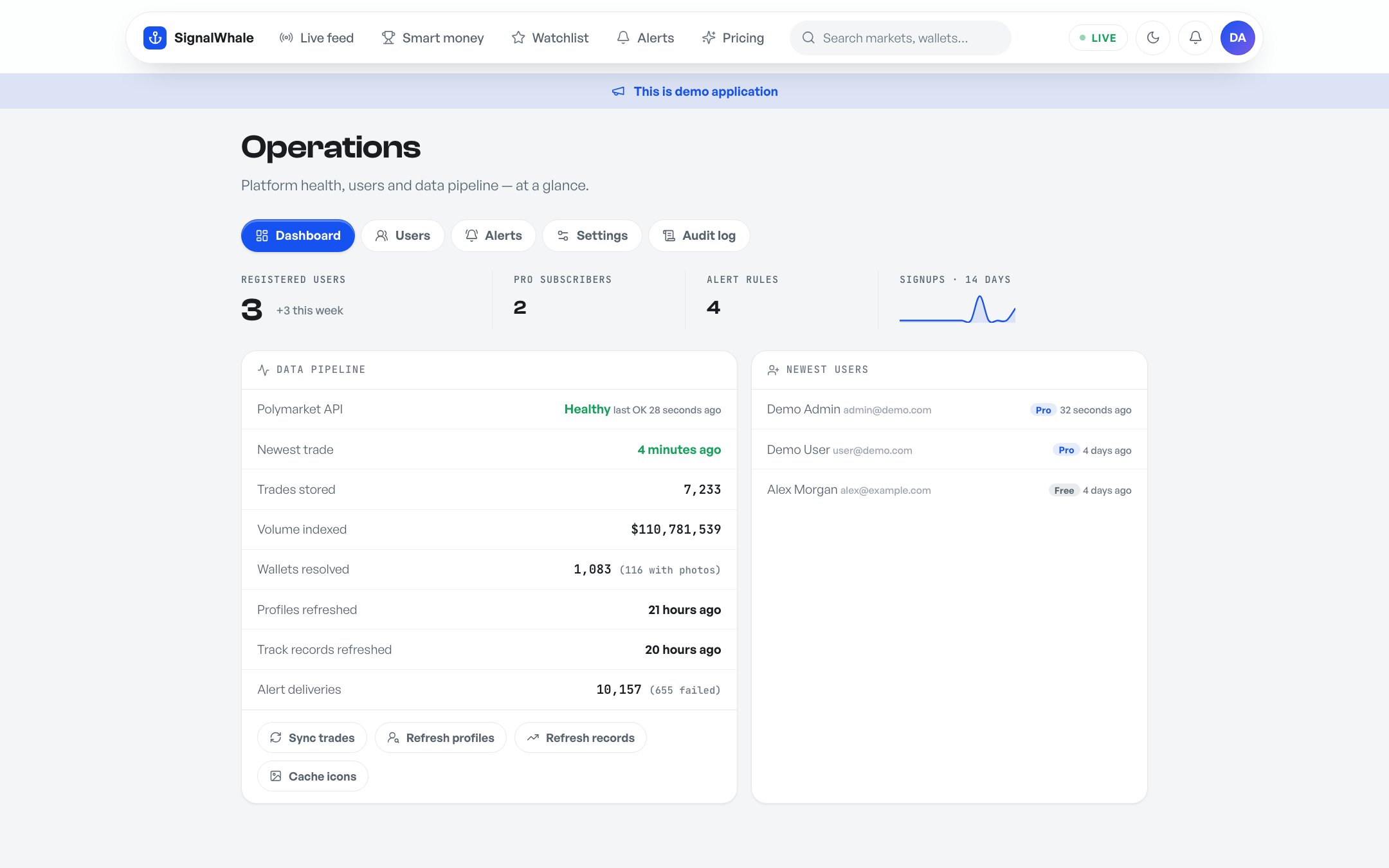Click the Alert deliveries value 10,157

[619, 690]
